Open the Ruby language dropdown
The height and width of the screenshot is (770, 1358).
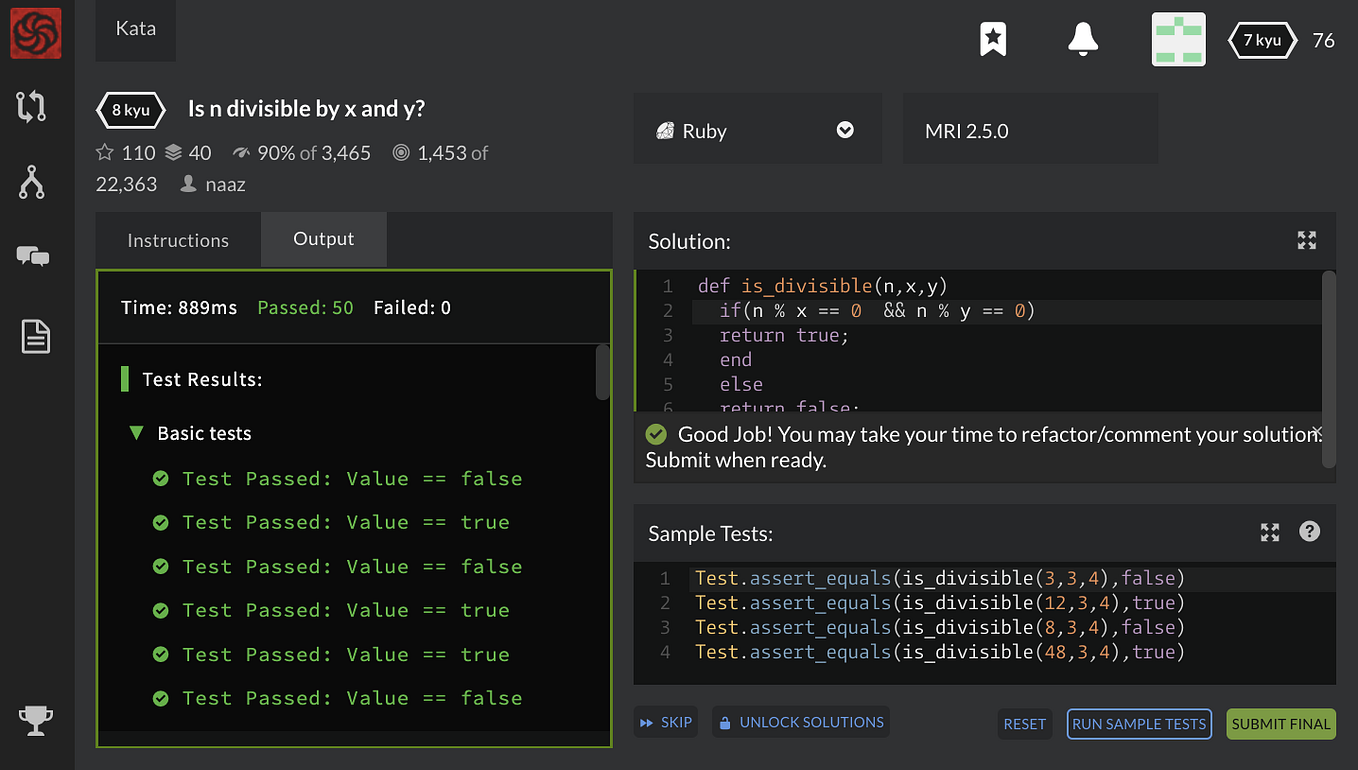point(757,128)
